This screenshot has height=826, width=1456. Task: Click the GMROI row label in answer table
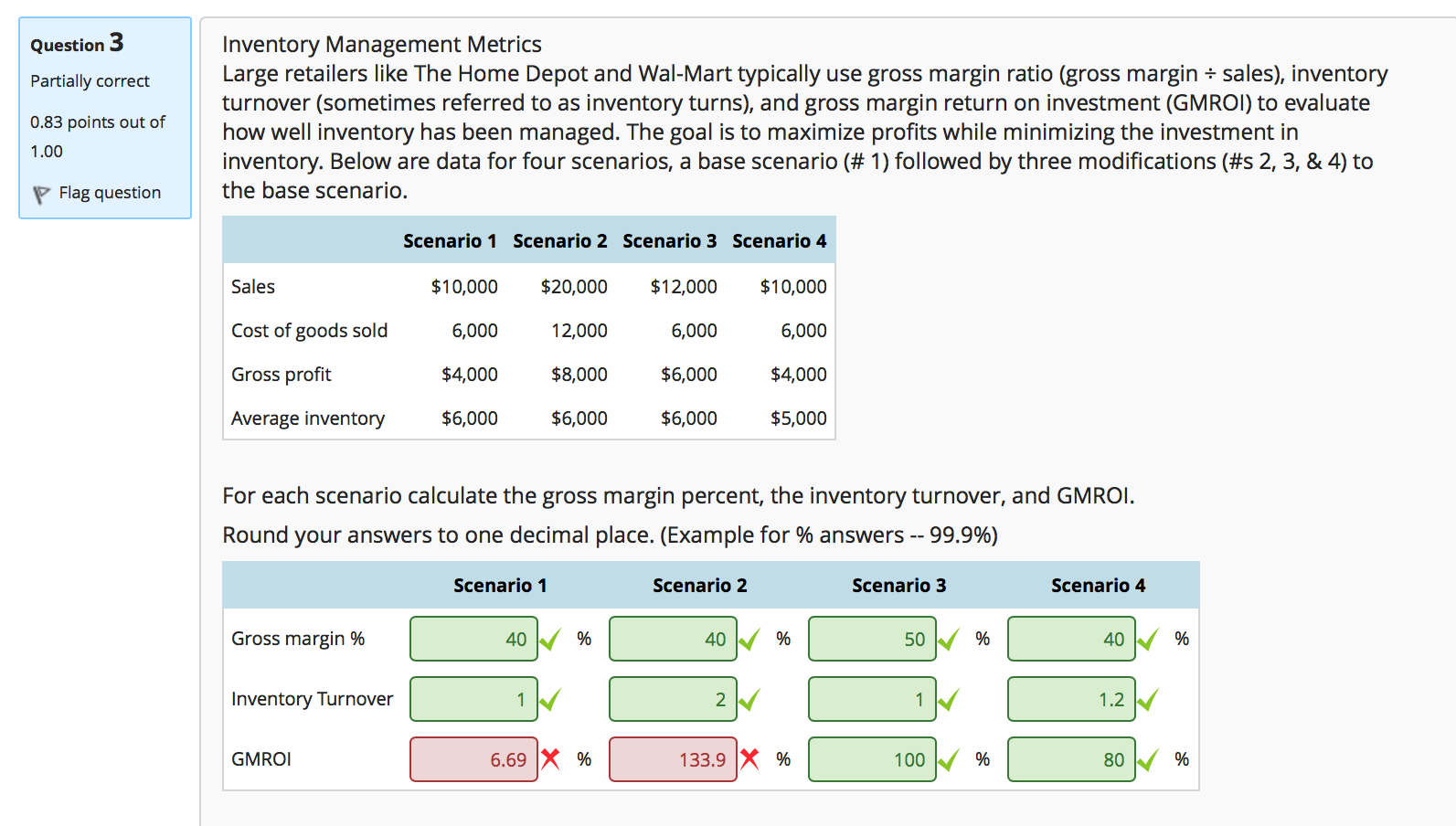(262, 758)
